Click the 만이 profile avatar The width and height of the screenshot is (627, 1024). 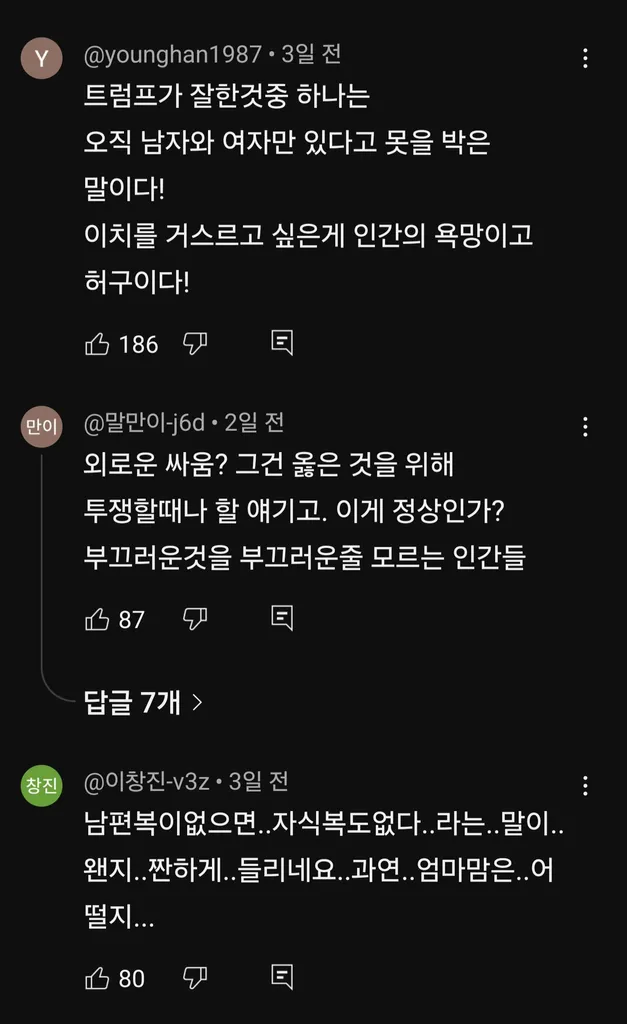click(42, 427)
